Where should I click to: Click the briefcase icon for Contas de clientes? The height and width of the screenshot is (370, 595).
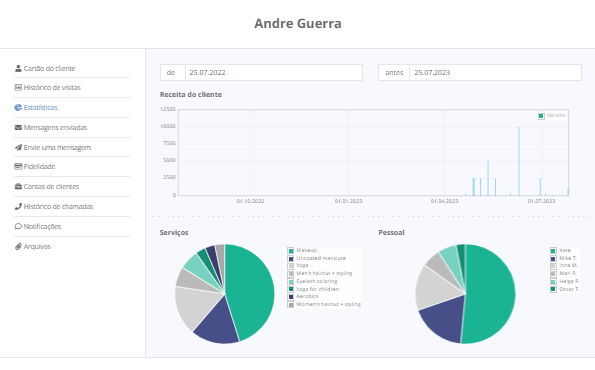pyautogui.click(x=18, y=186)
